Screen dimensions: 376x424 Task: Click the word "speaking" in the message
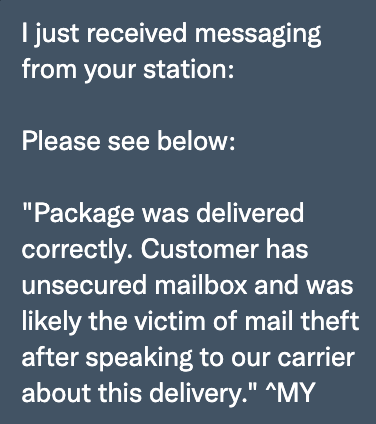pos(139,359)
